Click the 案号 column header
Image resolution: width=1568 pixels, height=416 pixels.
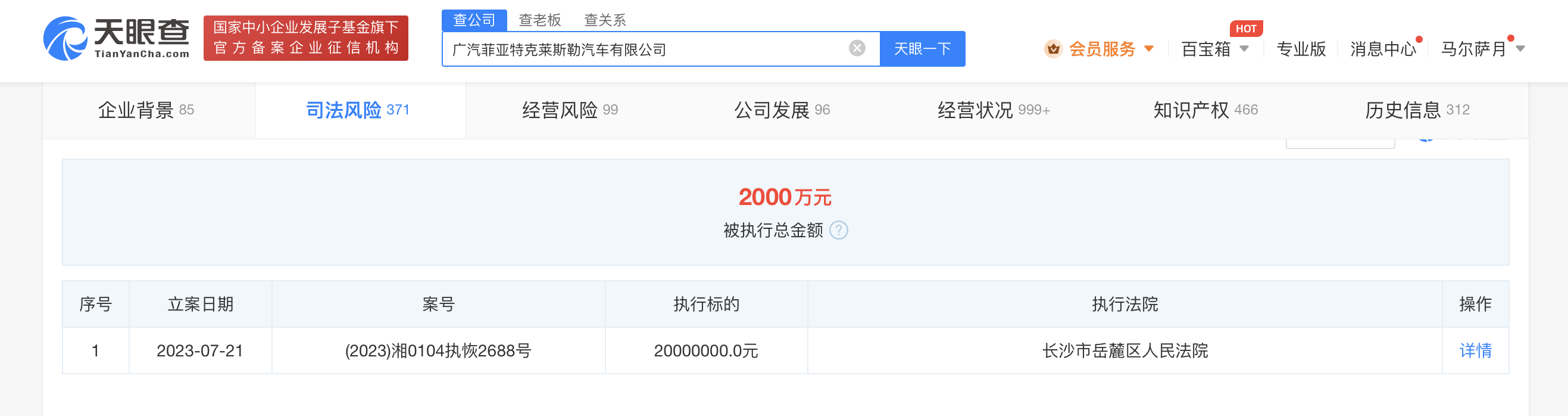pyautogui.click(x=438, y=304)
